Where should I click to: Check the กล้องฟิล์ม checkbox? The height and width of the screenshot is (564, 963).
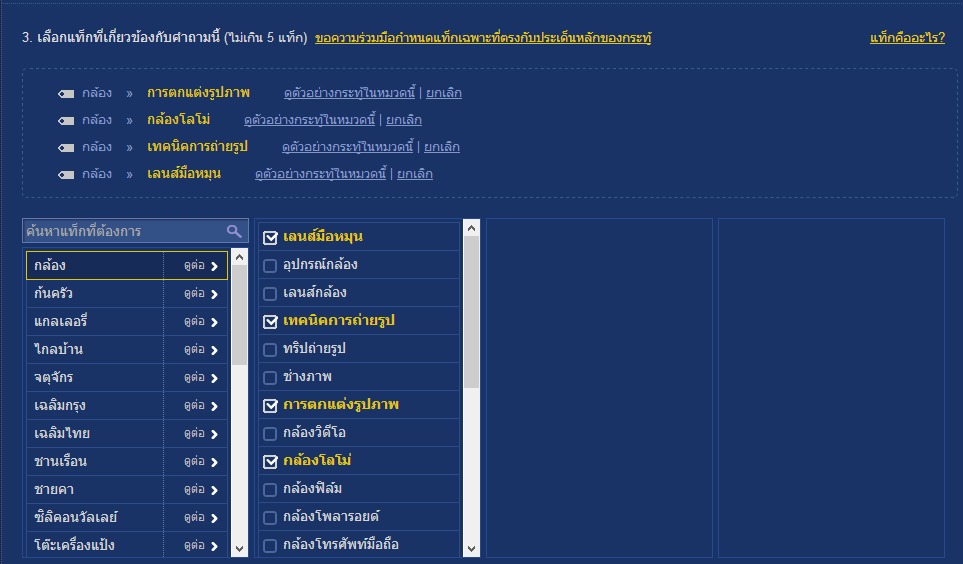270,490
